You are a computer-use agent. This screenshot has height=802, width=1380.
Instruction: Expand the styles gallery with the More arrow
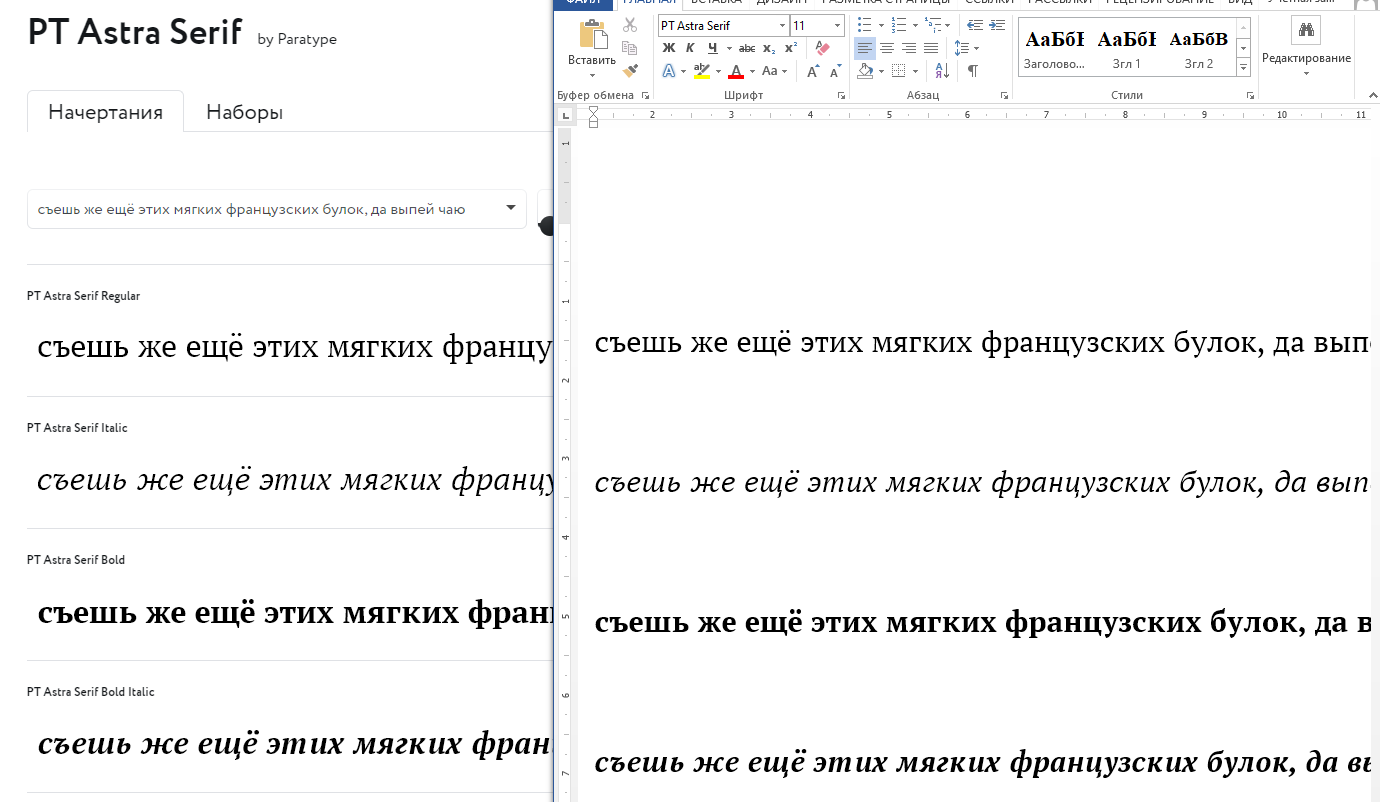tap(1244, 67)
